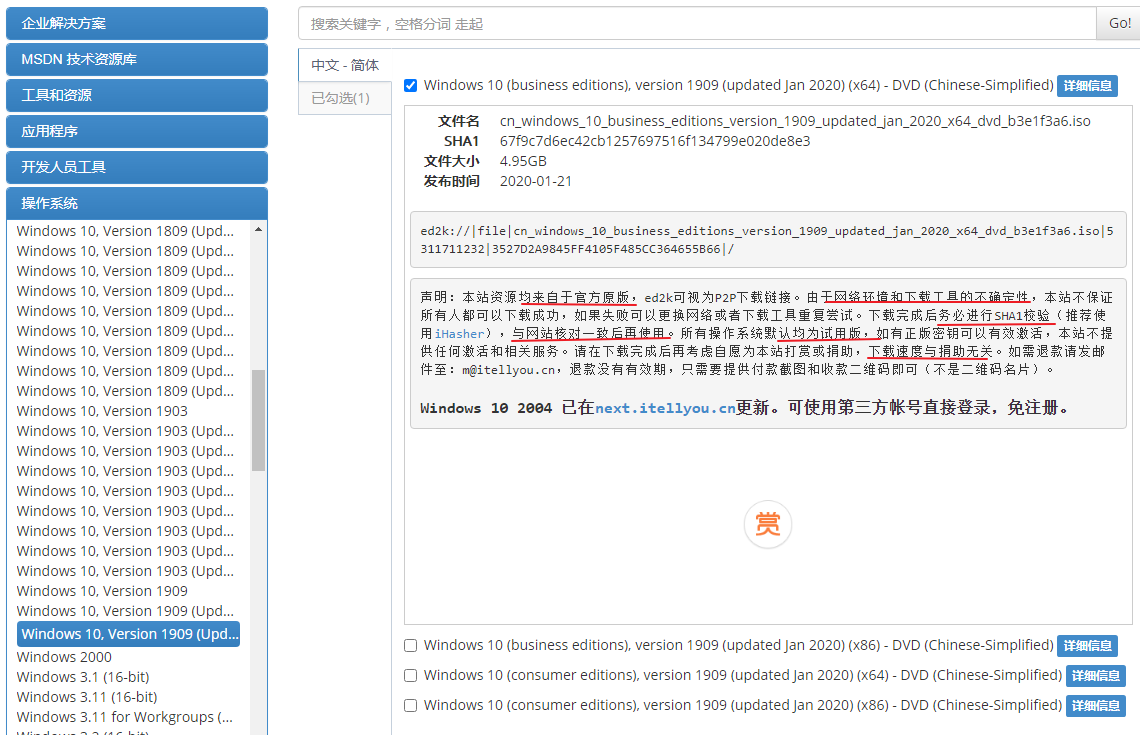Click the 4.95GB file size value

tap(523, 161)
